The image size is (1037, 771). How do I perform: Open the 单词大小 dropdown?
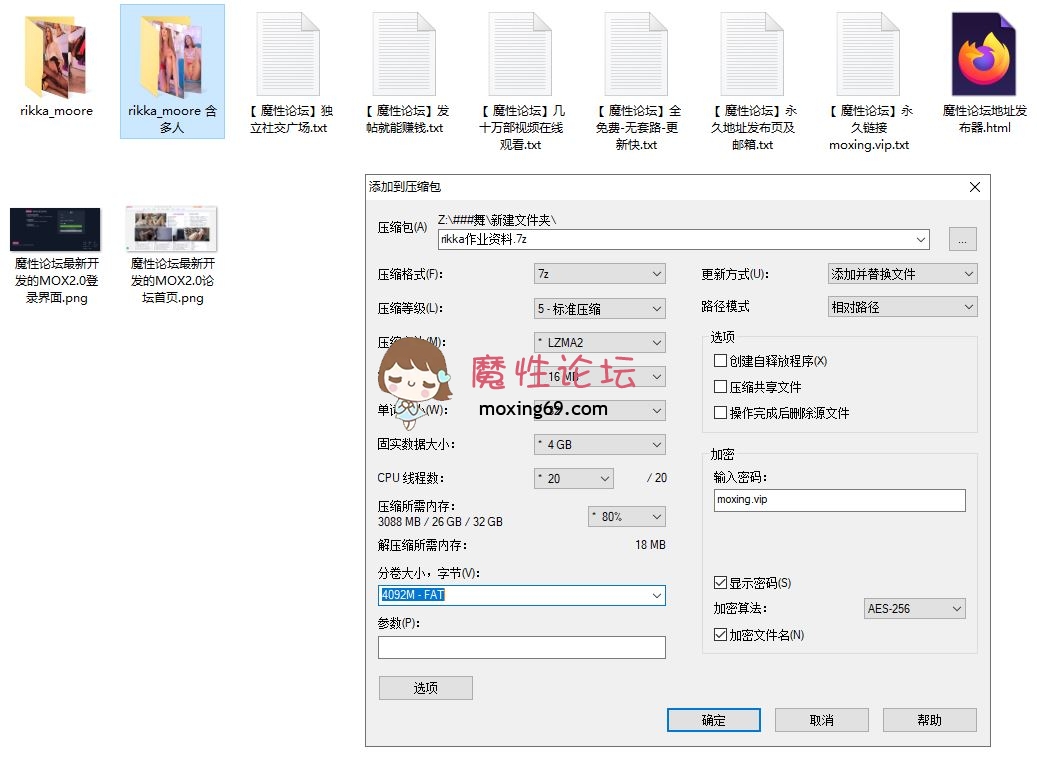coord(599,411)
